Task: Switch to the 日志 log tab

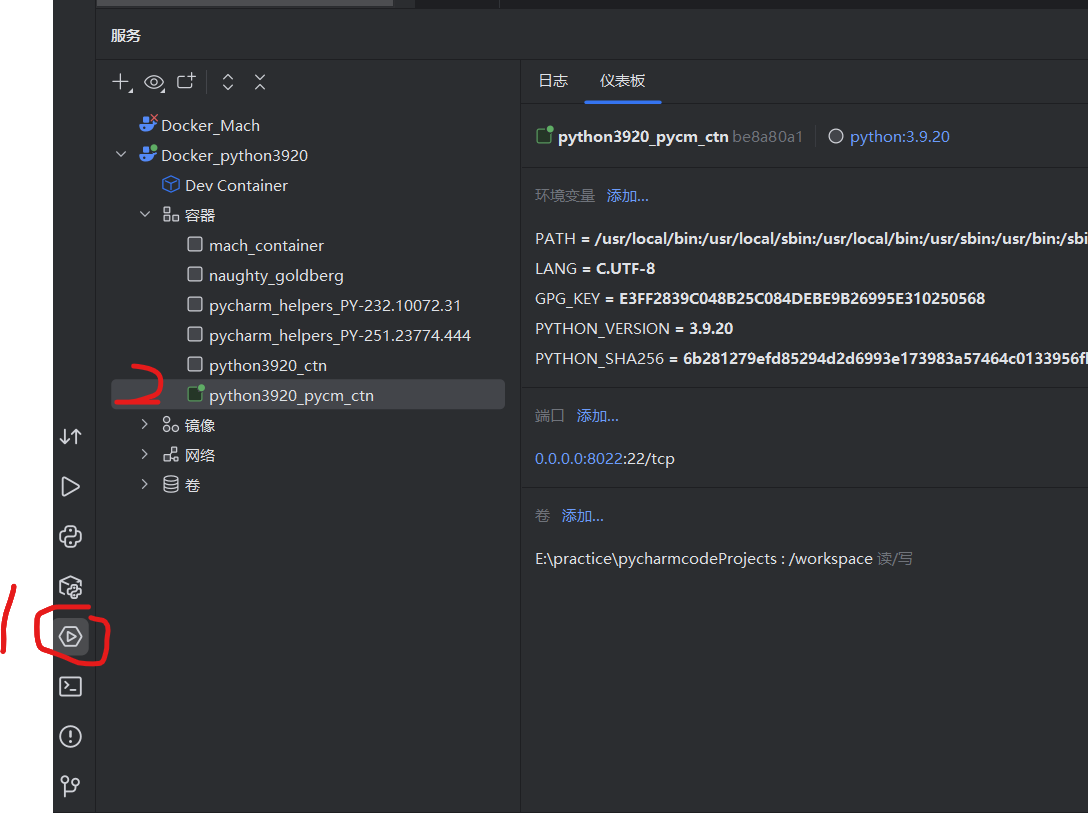Action: 553,81
